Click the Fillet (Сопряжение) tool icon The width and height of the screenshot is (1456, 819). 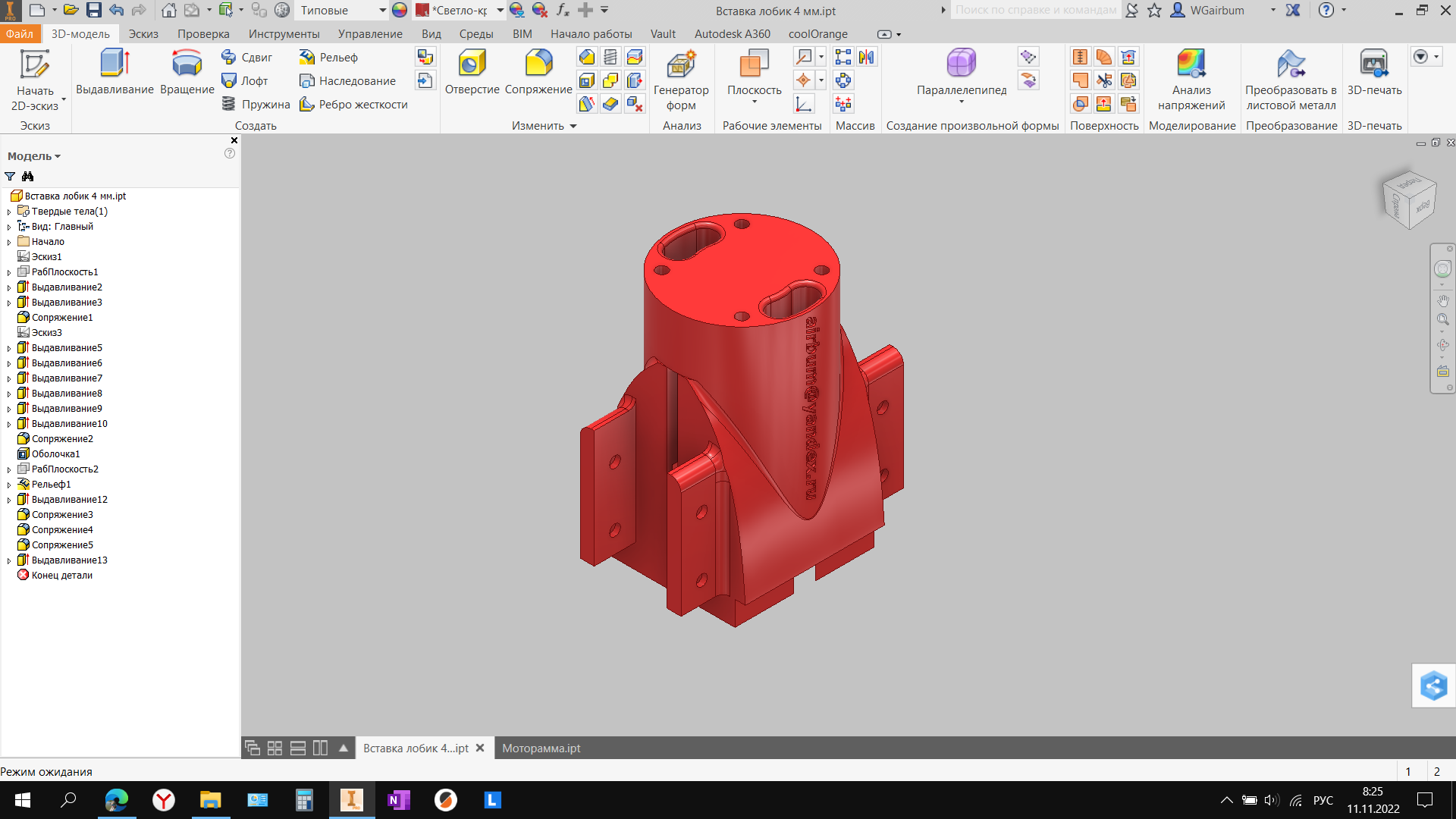click(538, 64)
